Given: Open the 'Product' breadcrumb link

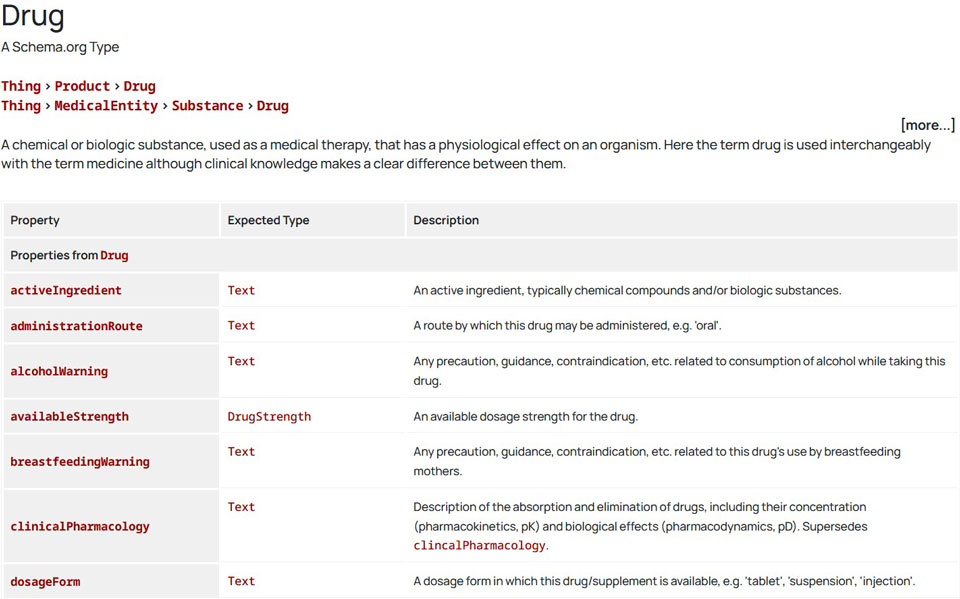Looking at the screenshot, I should (x=82, y=86).
